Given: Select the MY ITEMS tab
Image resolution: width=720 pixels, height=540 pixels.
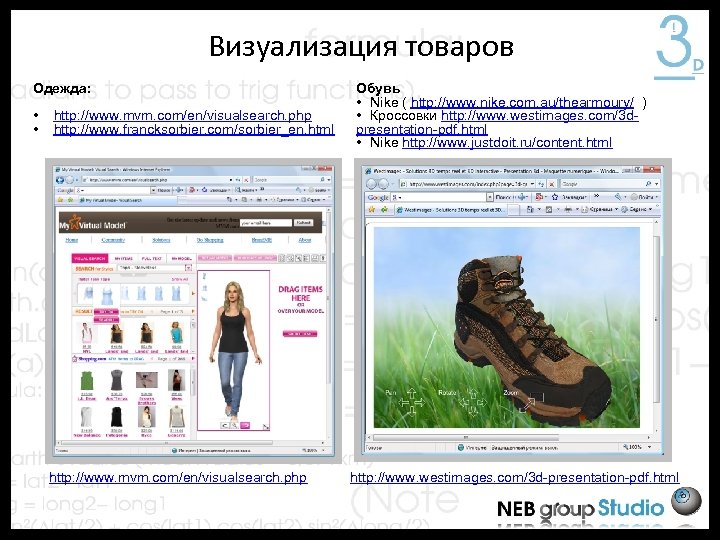Looking at the screenshot, I should 123,259.
